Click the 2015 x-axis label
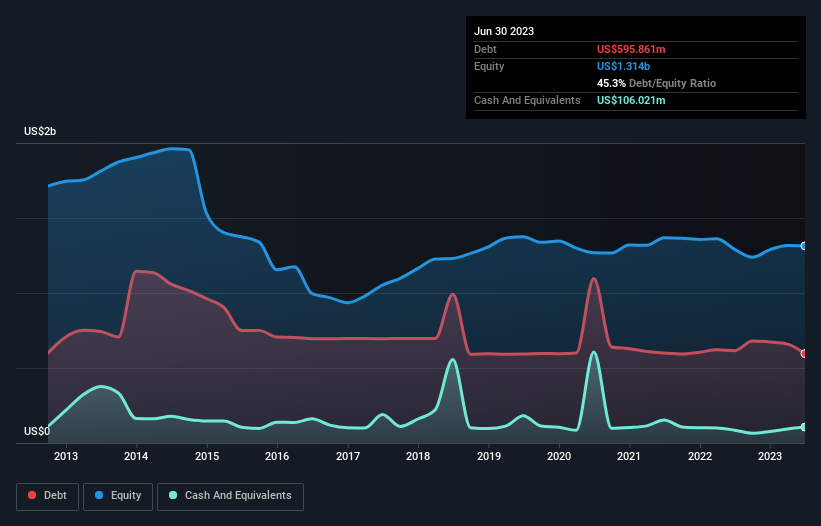821x526 pixels. (207, 456)
